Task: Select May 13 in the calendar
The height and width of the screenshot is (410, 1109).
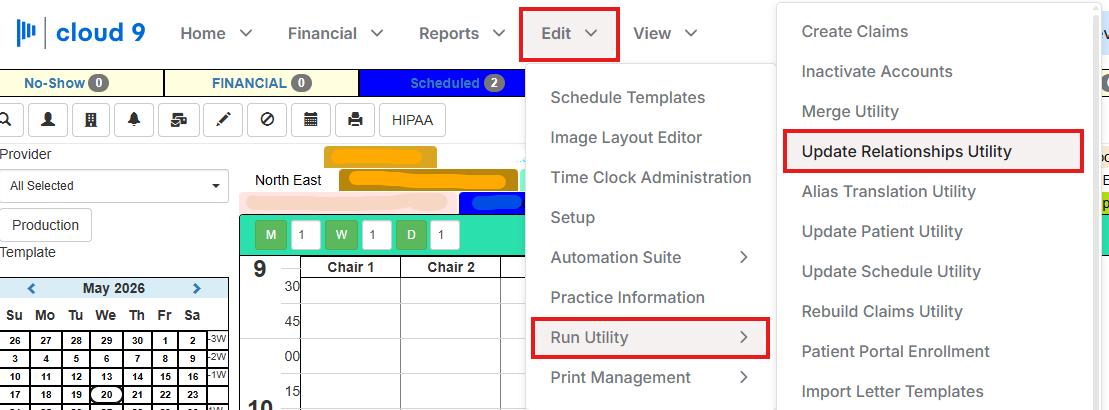Action: point(107,377)
